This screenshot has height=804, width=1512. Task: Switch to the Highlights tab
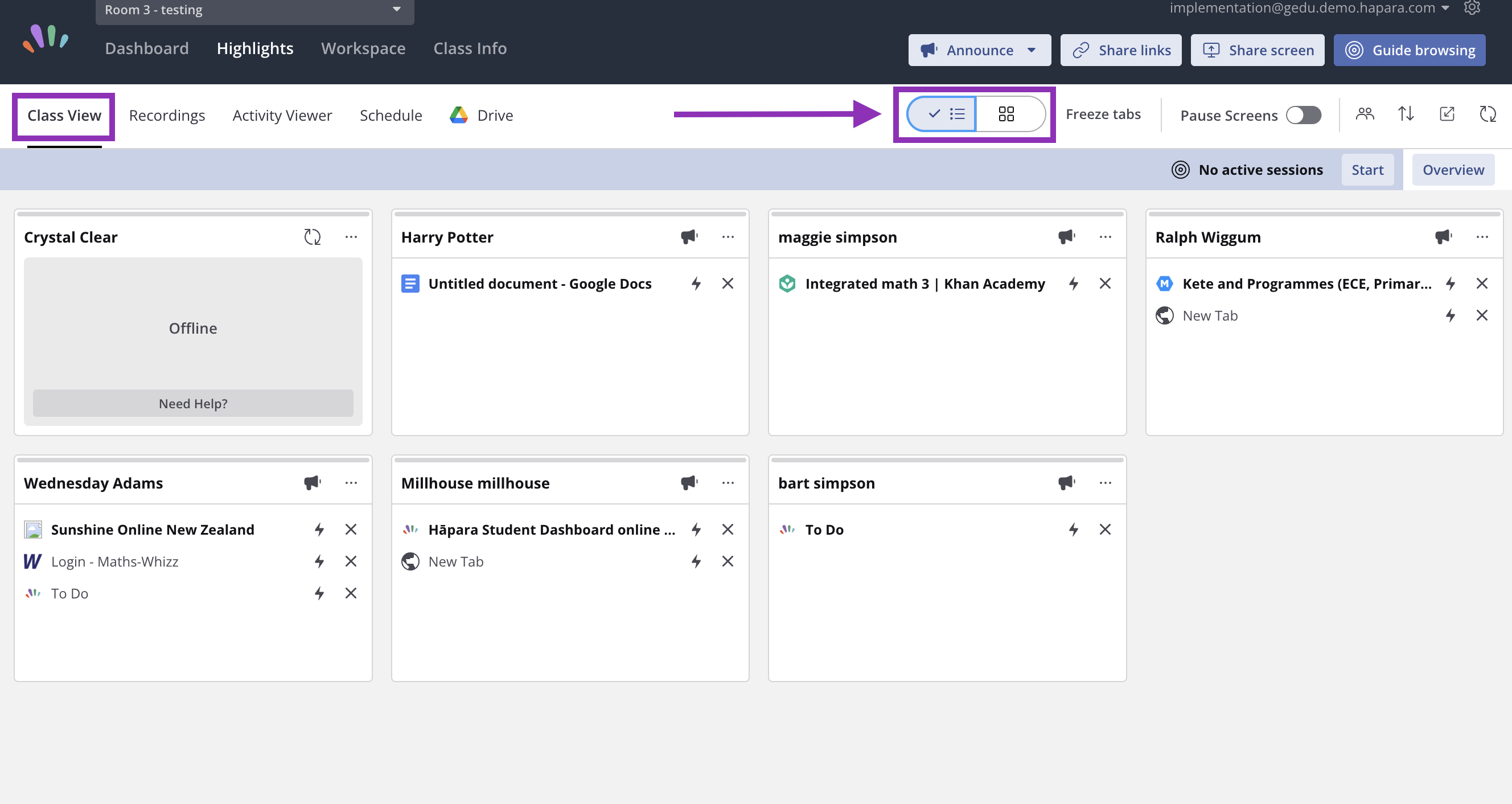[254, 48]
